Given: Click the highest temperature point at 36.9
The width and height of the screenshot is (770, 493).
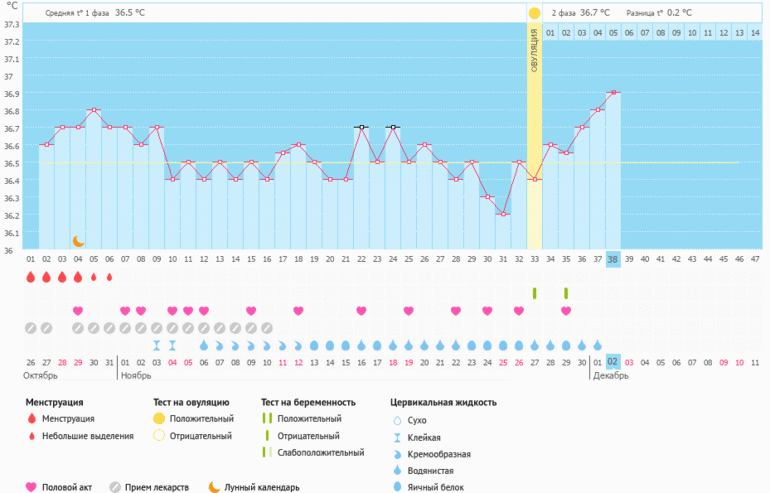Looking at the screenshot, I should pos(613,92).
